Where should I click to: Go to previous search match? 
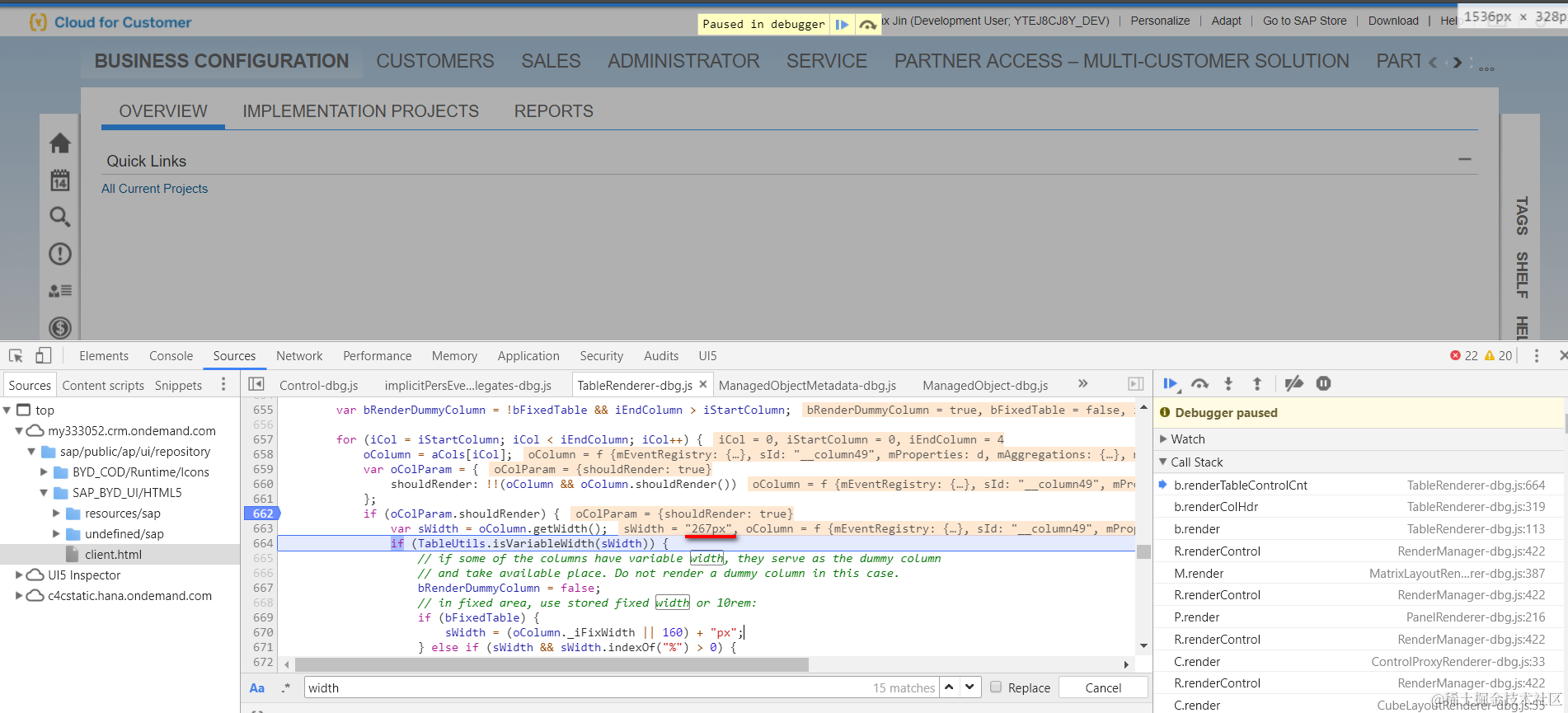click(949, 687)
